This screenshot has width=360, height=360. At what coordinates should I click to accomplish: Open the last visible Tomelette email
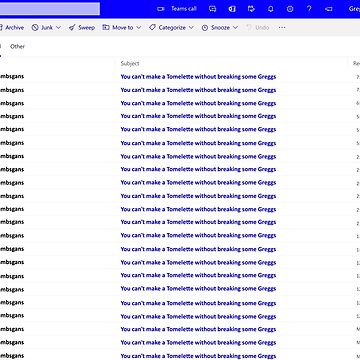coord(180,355)
